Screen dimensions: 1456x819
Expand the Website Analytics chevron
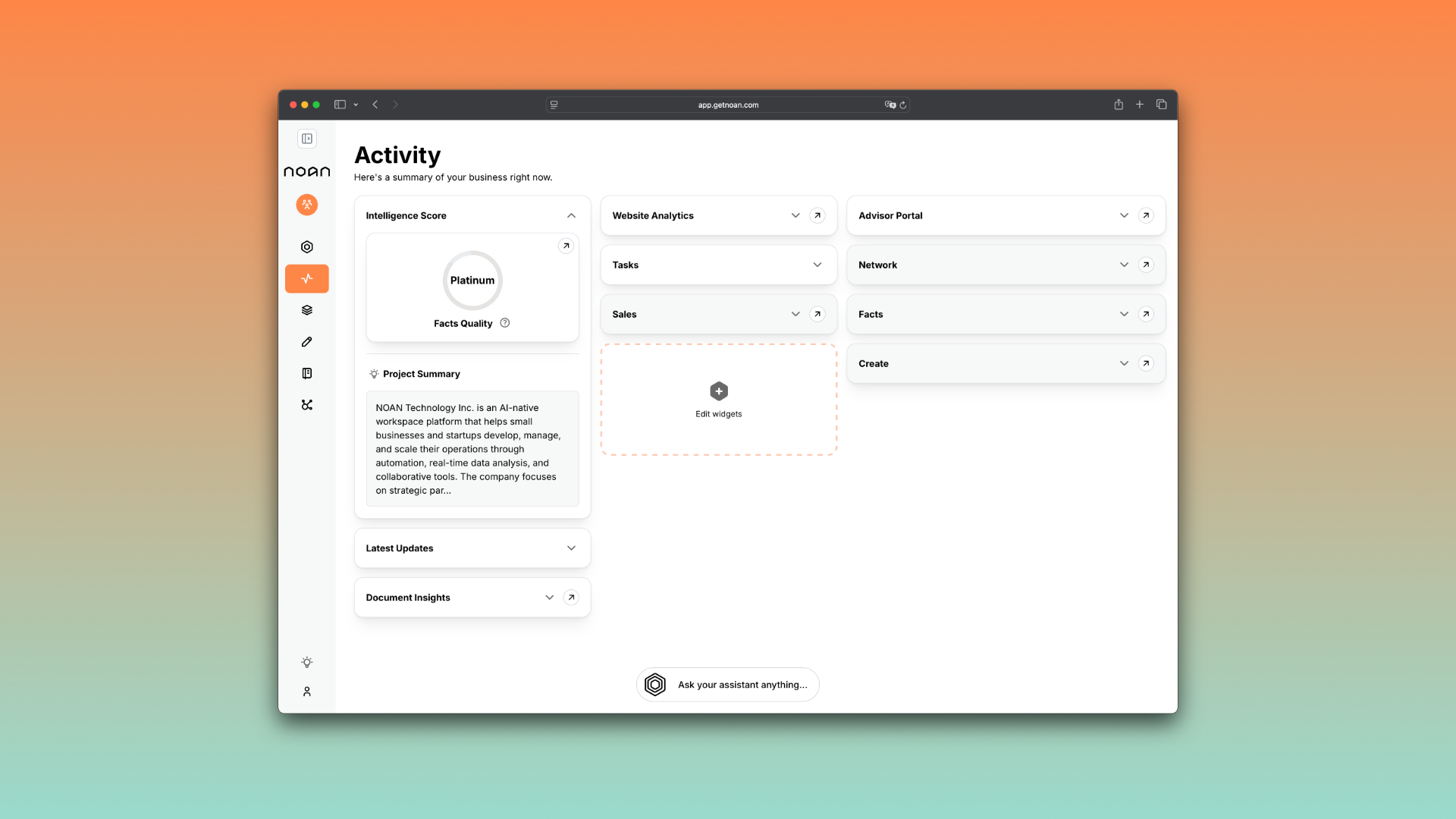pyautogui.click(x=795, y=215)
